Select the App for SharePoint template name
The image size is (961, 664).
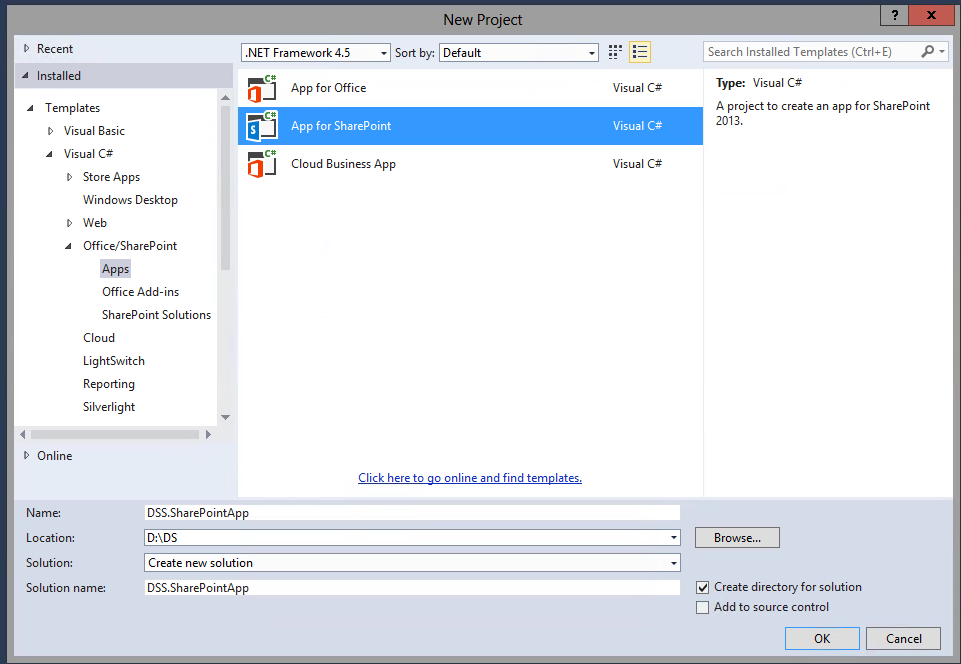coord(341,126)
